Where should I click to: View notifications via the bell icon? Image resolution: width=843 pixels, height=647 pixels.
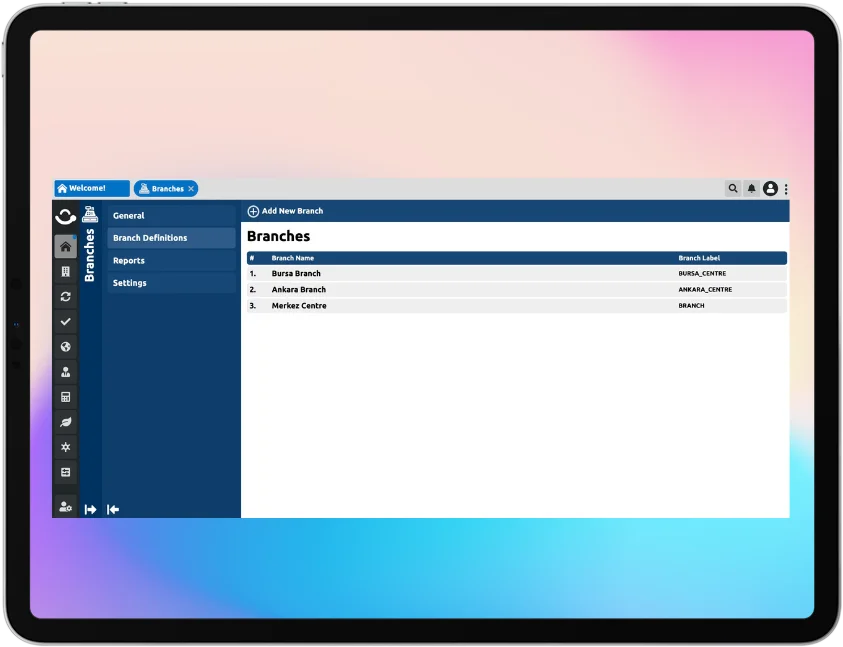click(752, 188)
